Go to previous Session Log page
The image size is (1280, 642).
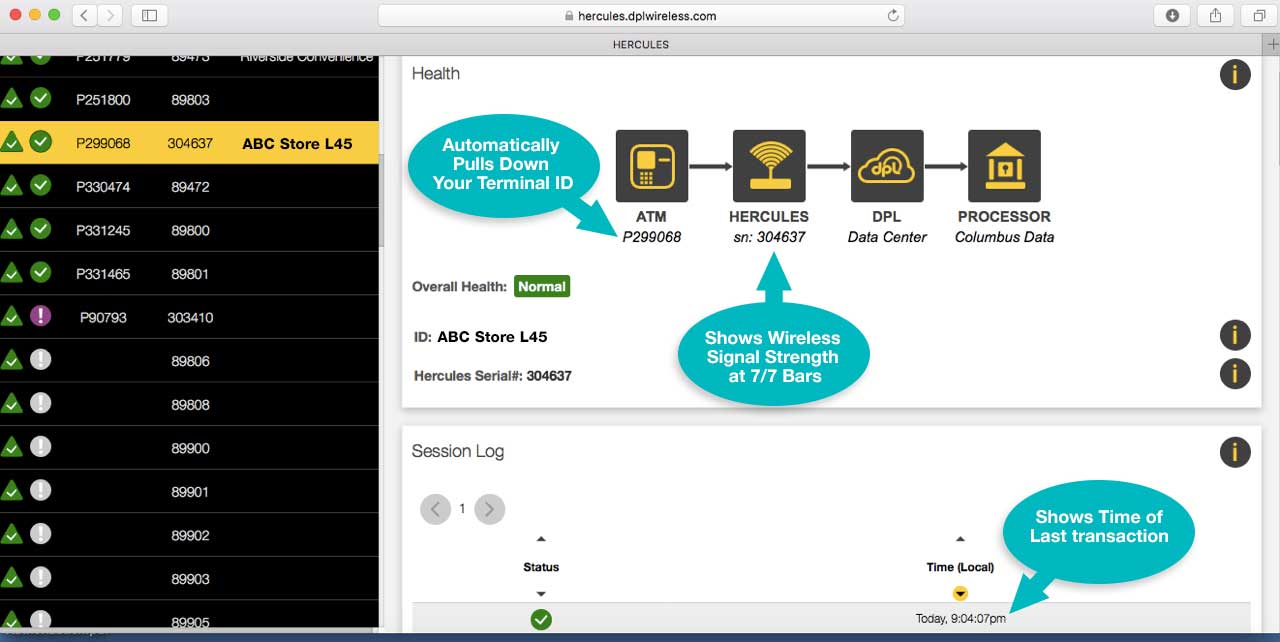(435, 509)
